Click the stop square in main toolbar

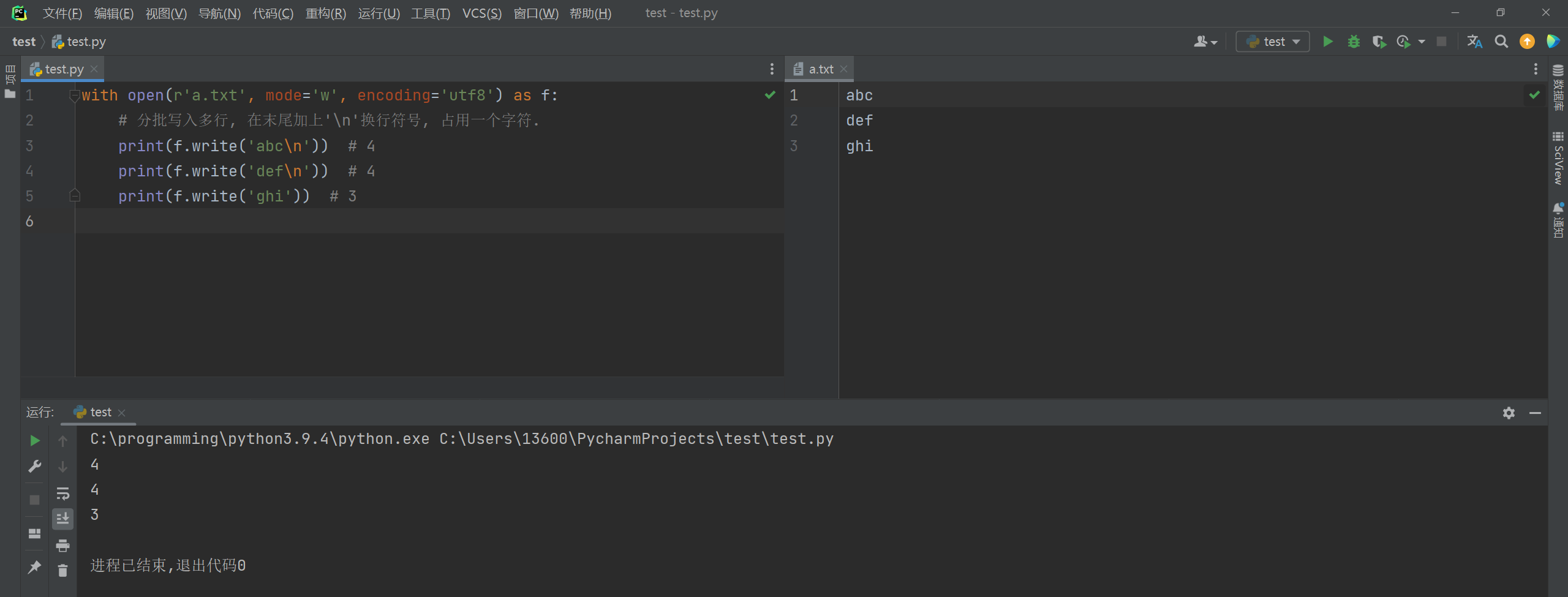(1441, 42)
